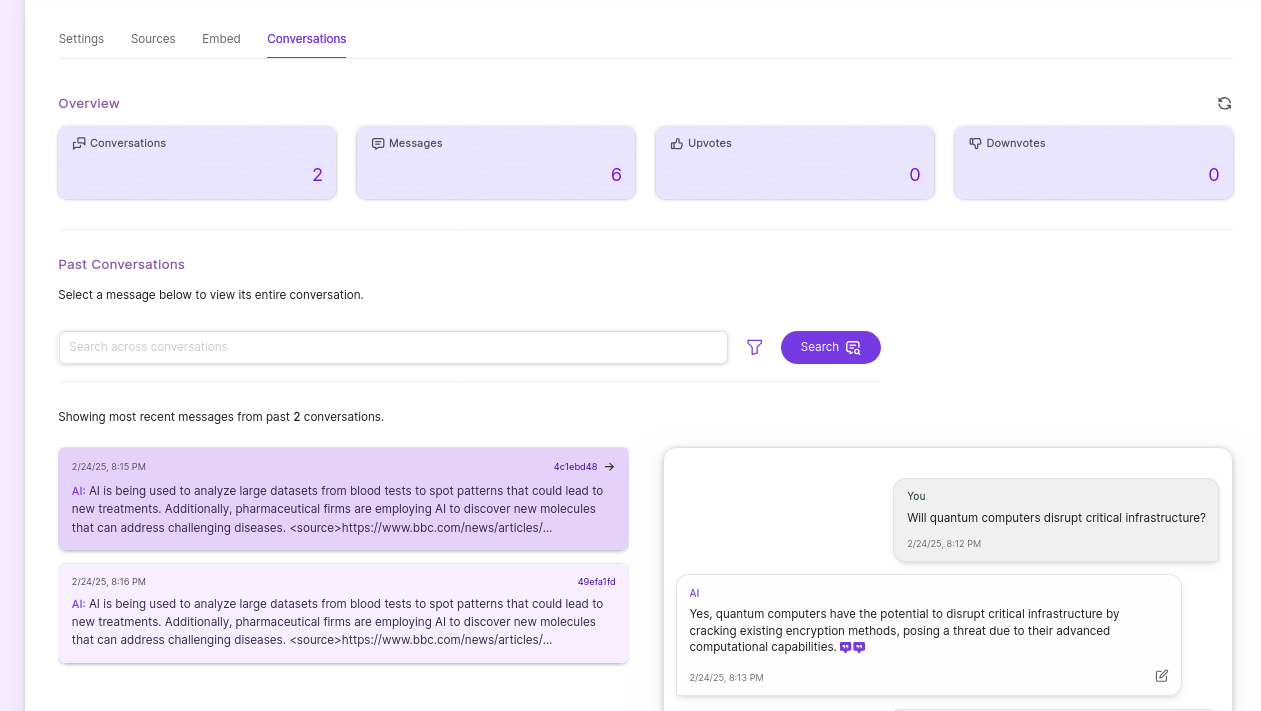Viewport: 1261px width, 711px height.
Task: Open conversation 4c1ebd48 via arrow icon
Action: 609,467
